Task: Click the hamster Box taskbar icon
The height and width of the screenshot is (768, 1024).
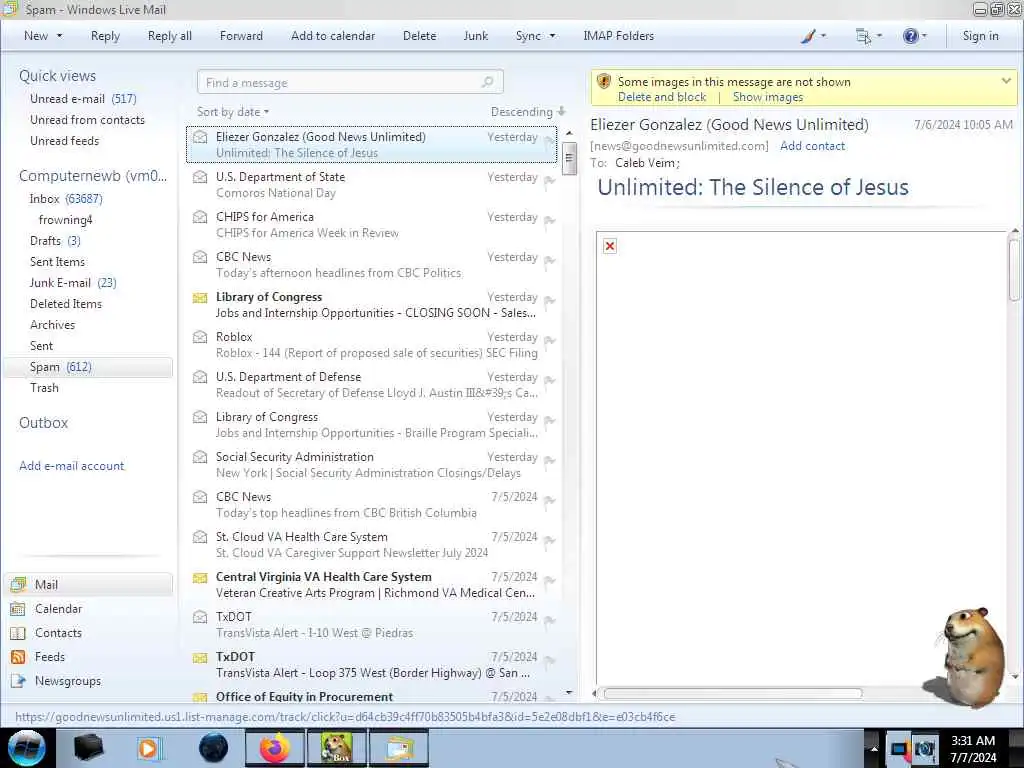Action: coord(336,748)
